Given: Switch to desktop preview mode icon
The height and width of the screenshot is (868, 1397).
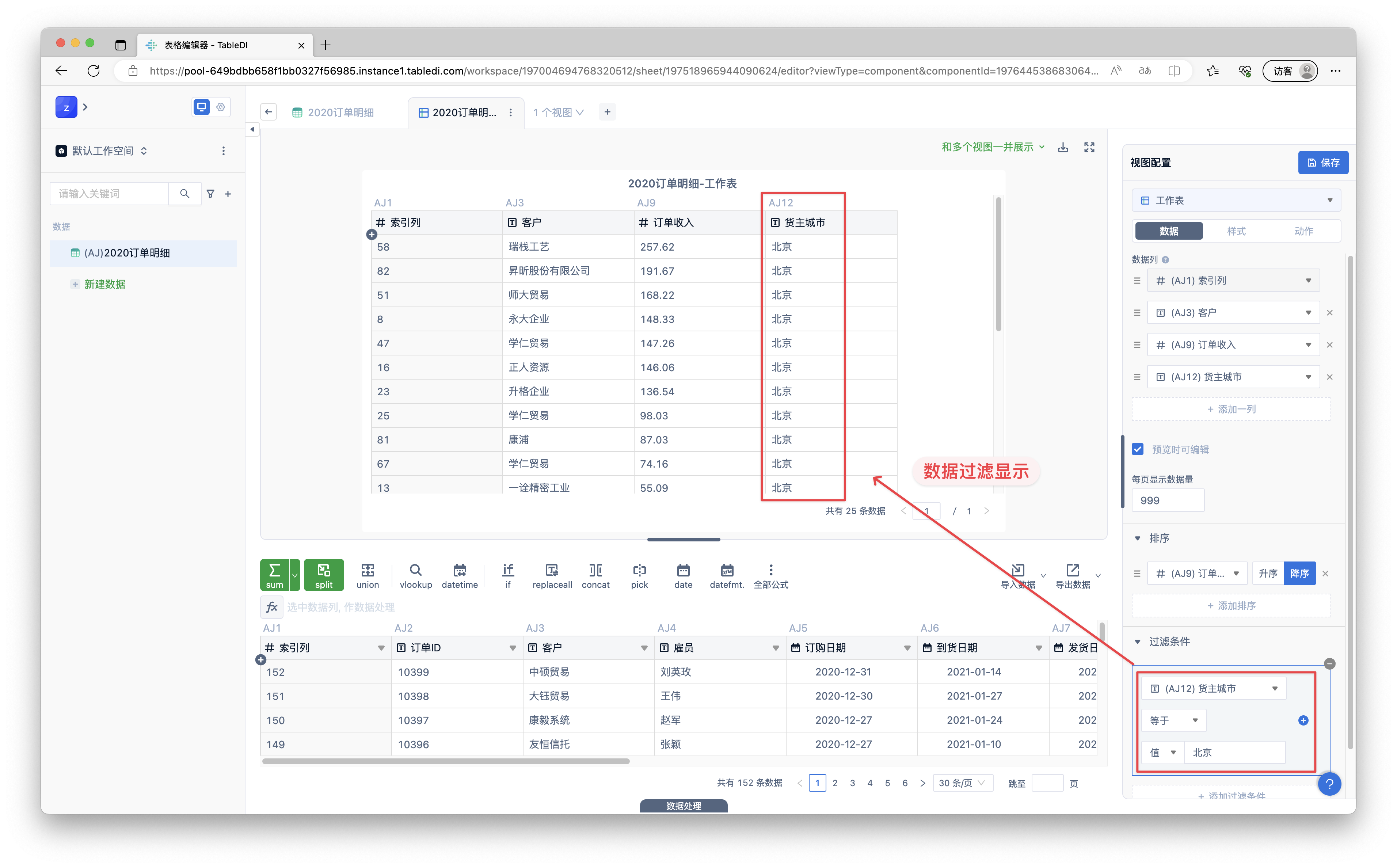Looking at the screenshot, I should (201, 107).
